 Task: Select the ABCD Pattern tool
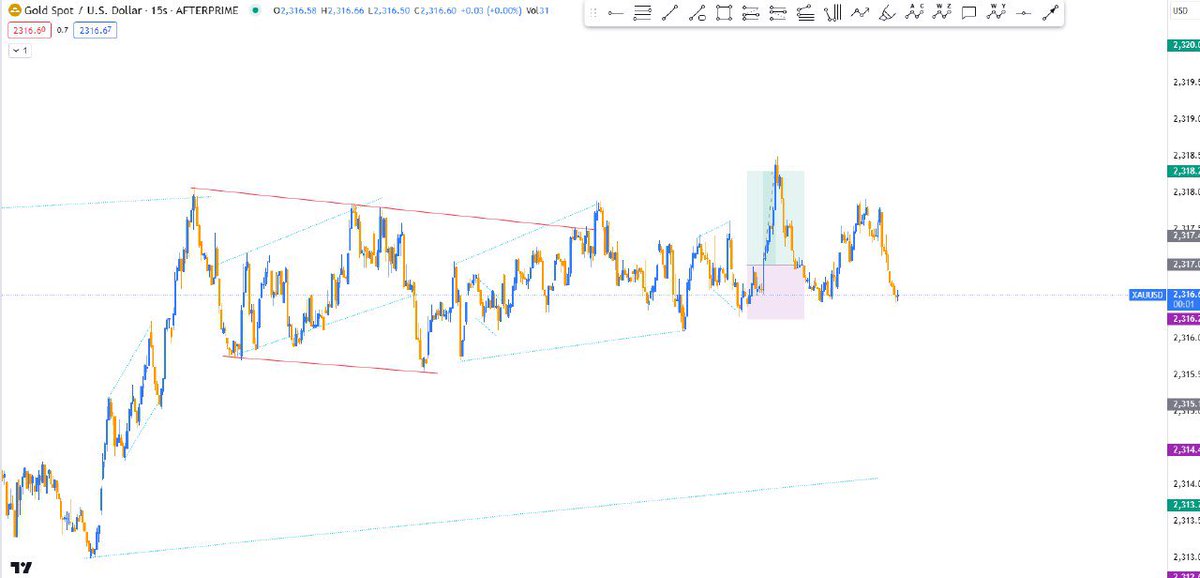tap(914, 14)
